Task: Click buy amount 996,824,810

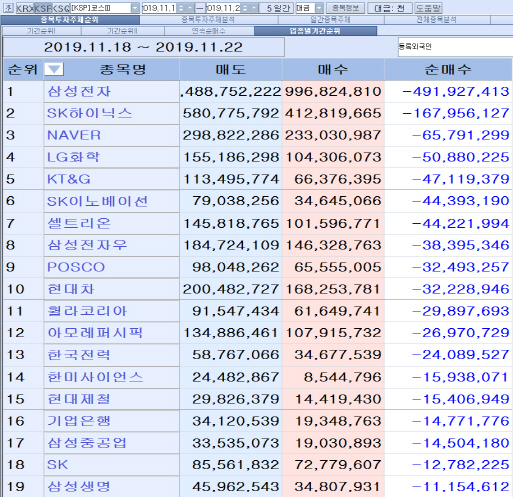Action: 333,92
